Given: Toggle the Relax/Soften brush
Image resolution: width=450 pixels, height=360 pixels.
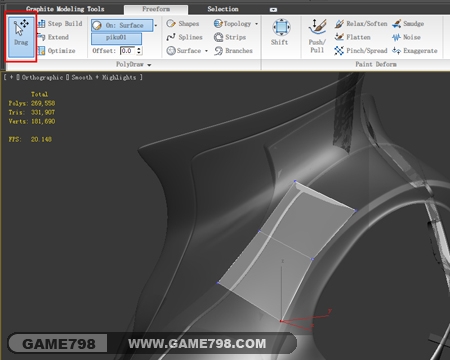Looking at the screenshot, I should [x=361, y=24].
